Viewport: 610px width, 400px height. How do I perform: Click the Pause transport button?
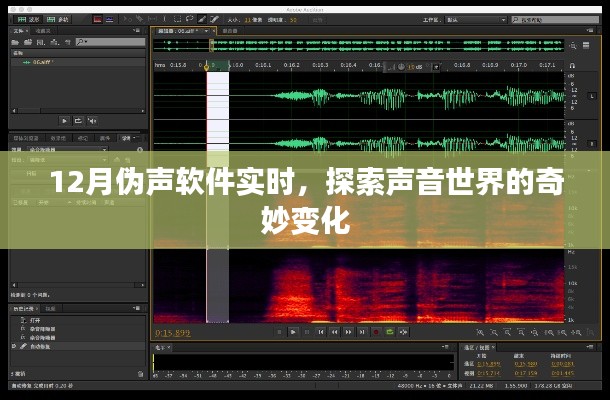307,332
